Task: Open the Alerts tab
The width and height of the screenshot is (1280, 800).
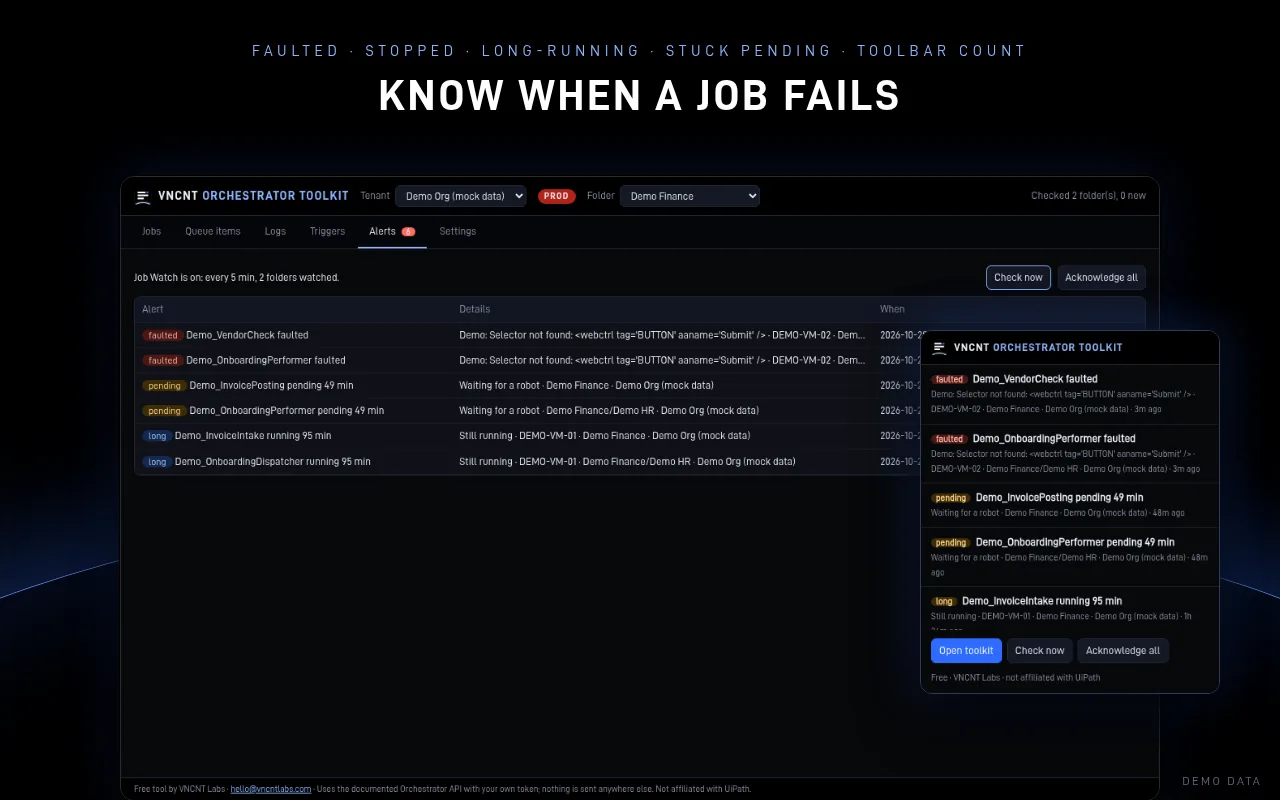Action: tap(392, 231)
